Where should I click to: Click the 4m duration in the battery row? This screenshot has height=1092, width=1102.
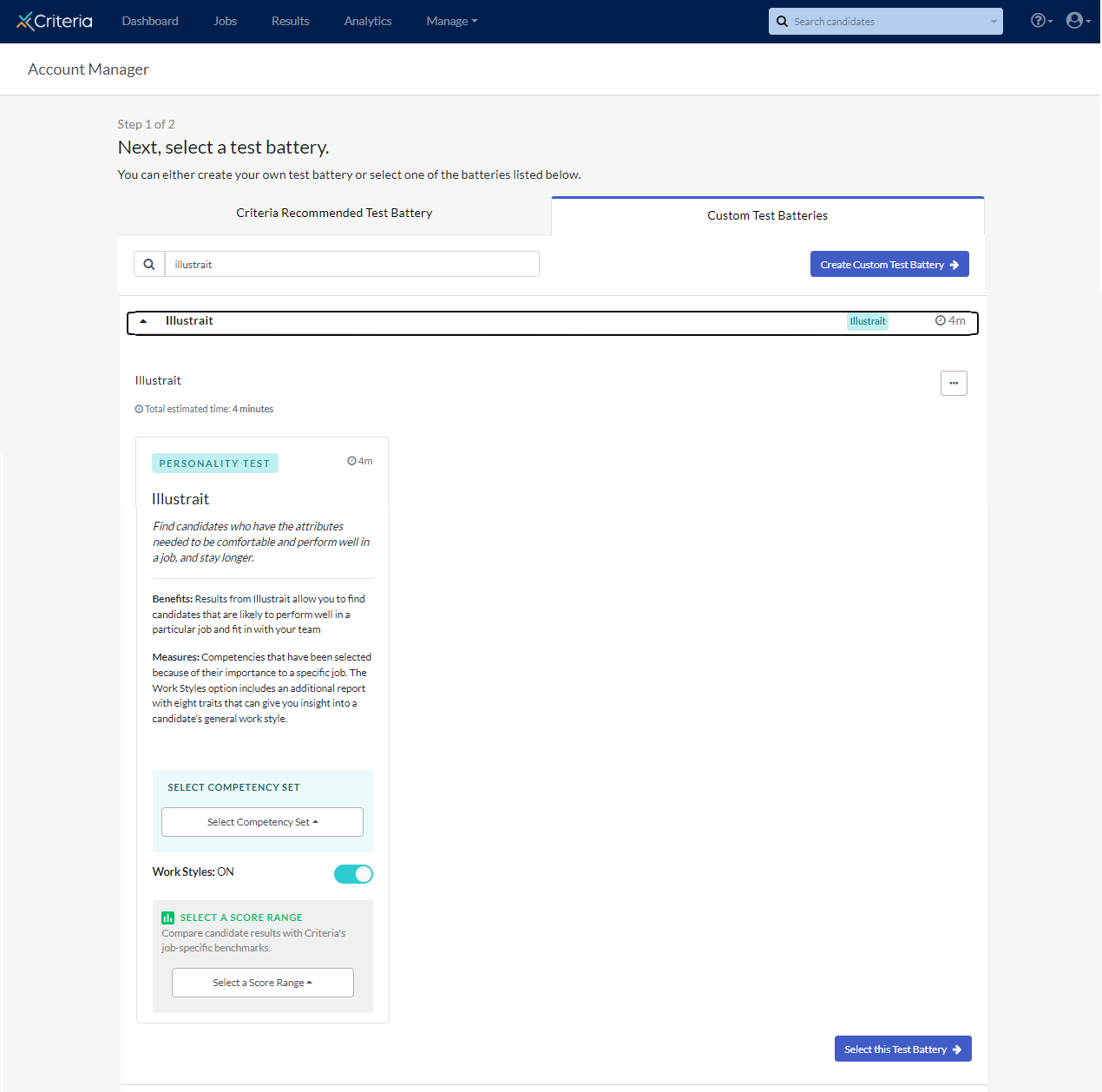click(950, 320)
